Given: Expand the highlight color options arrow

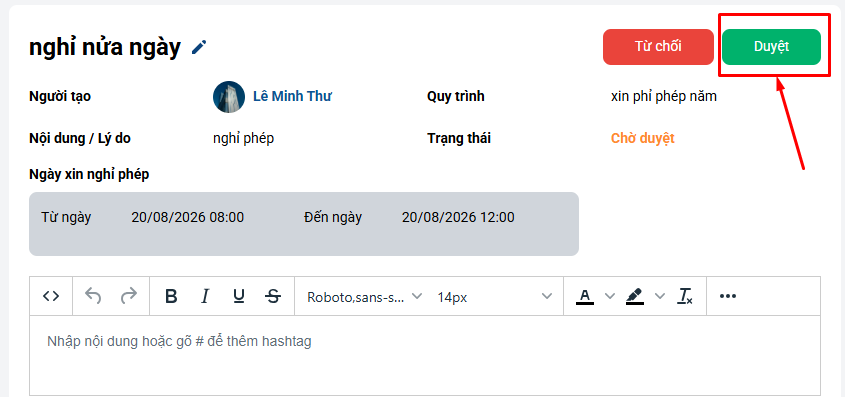Looking at the screenshot, I should coord(660,296).
